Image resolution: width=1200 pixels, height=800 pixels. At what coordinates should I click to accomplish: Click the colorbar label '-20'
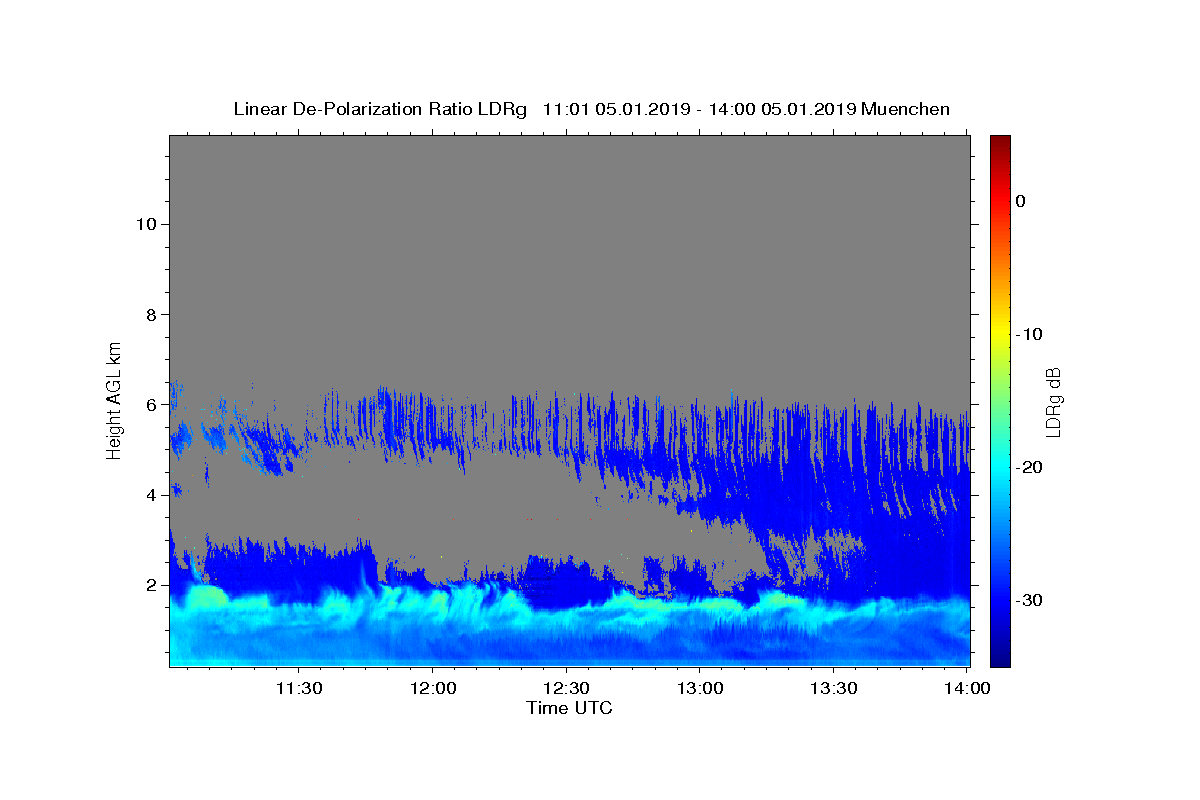point(1029,467)
